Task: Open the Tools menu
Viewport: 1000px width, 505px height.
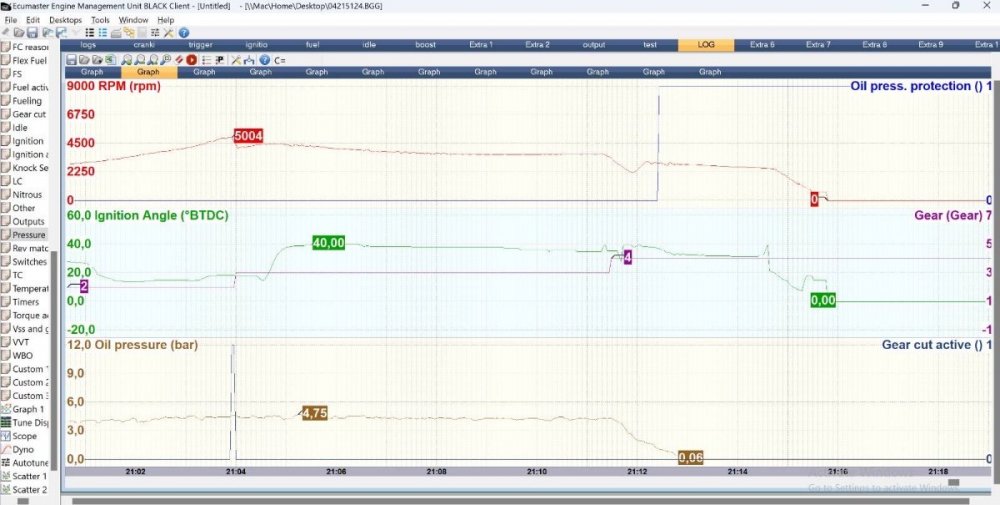Action: click(x=100, y=19)
